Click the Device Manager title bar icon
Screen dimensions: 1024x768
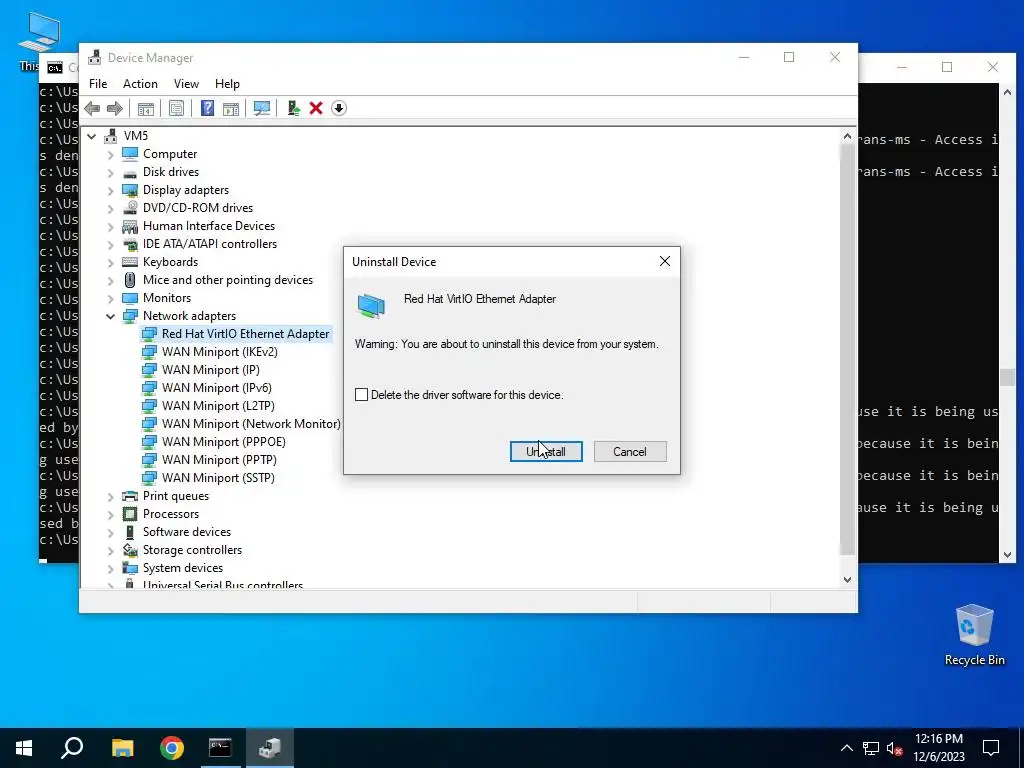[95, 57]
